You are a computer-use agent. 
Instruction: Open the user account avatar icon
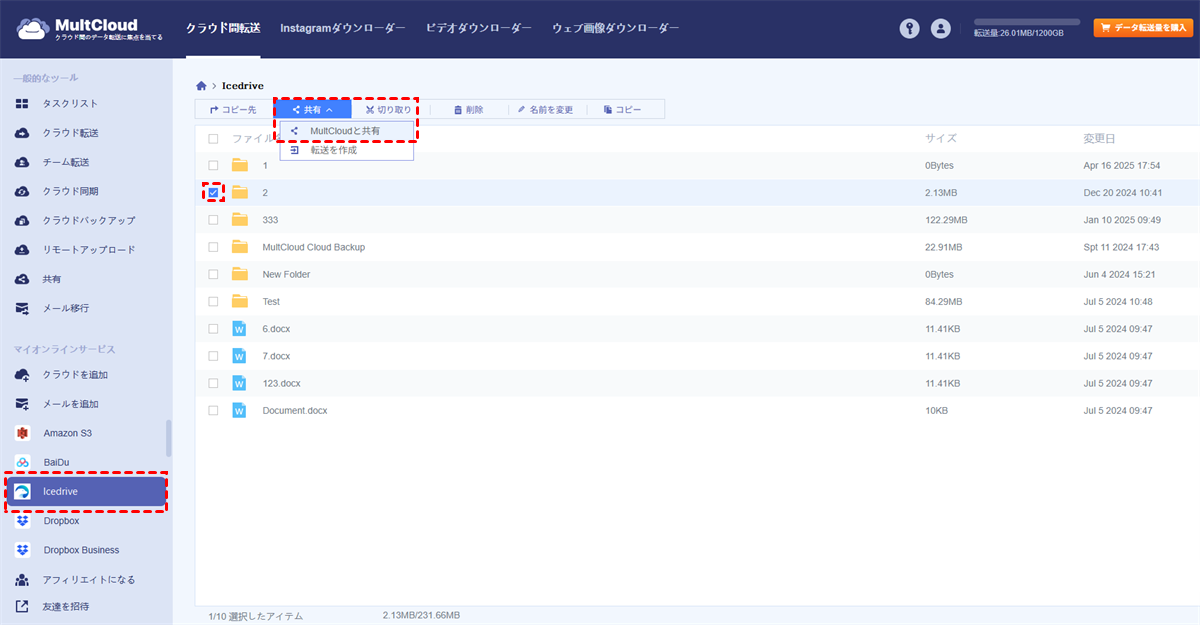[940, 29]
